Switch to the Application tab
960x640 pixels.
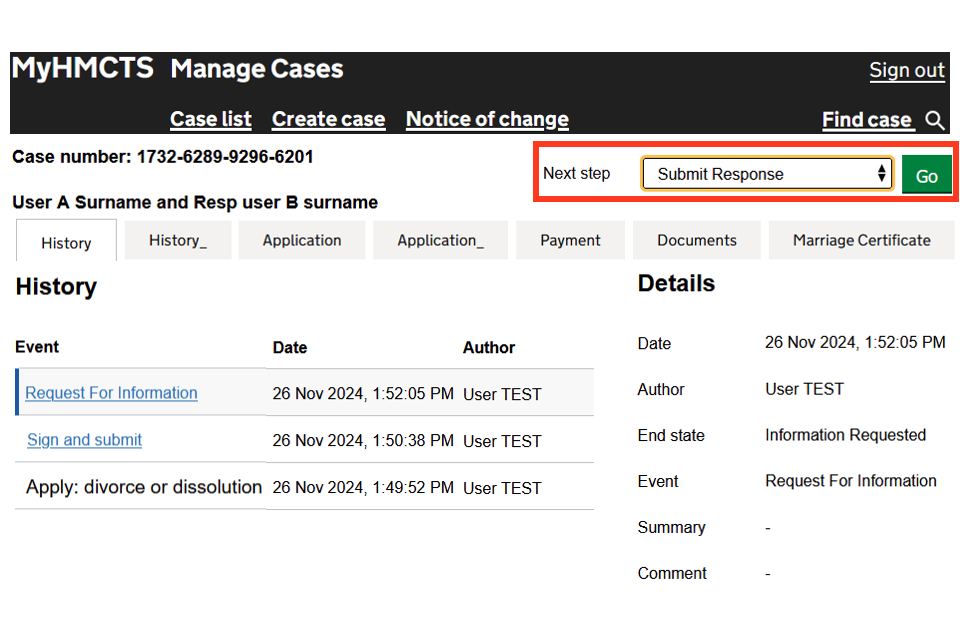[x=302, y=240]
